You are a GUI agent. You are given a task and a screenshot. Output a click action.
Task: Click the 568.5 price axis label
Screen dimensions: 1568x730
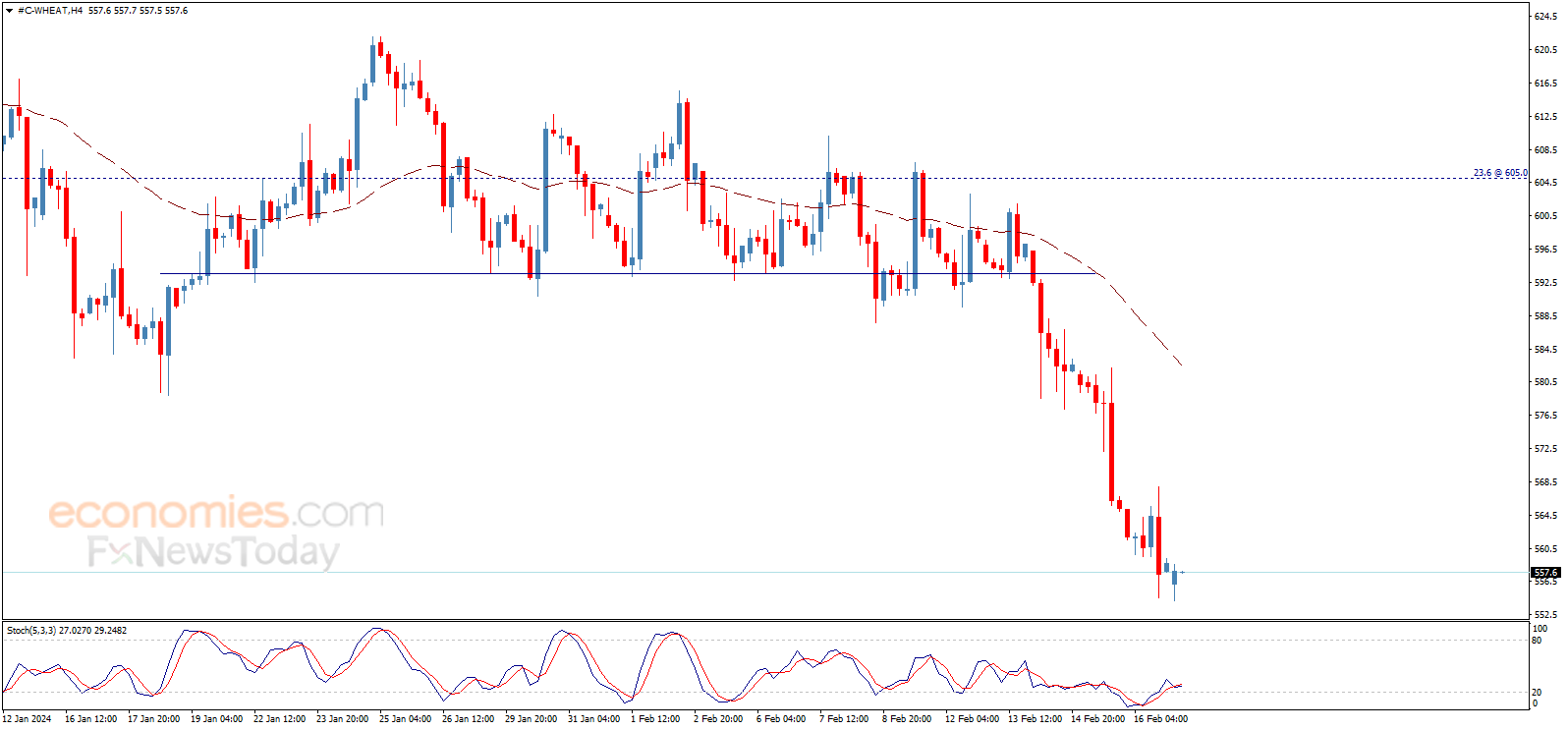(x=1545, y=482)
